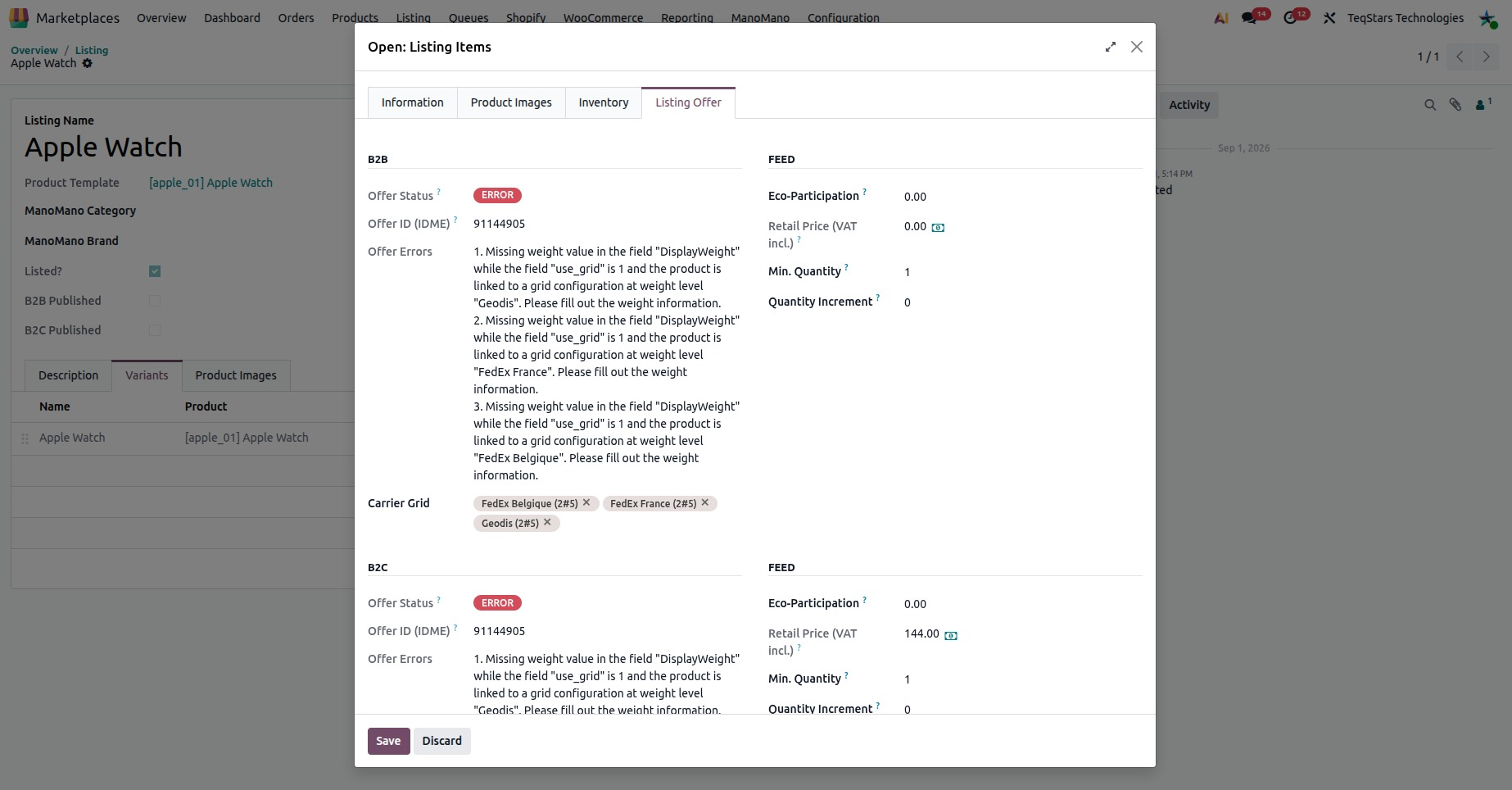Open Orders menu
Viewport: 1512px width, 790px height.
point(296,18)
